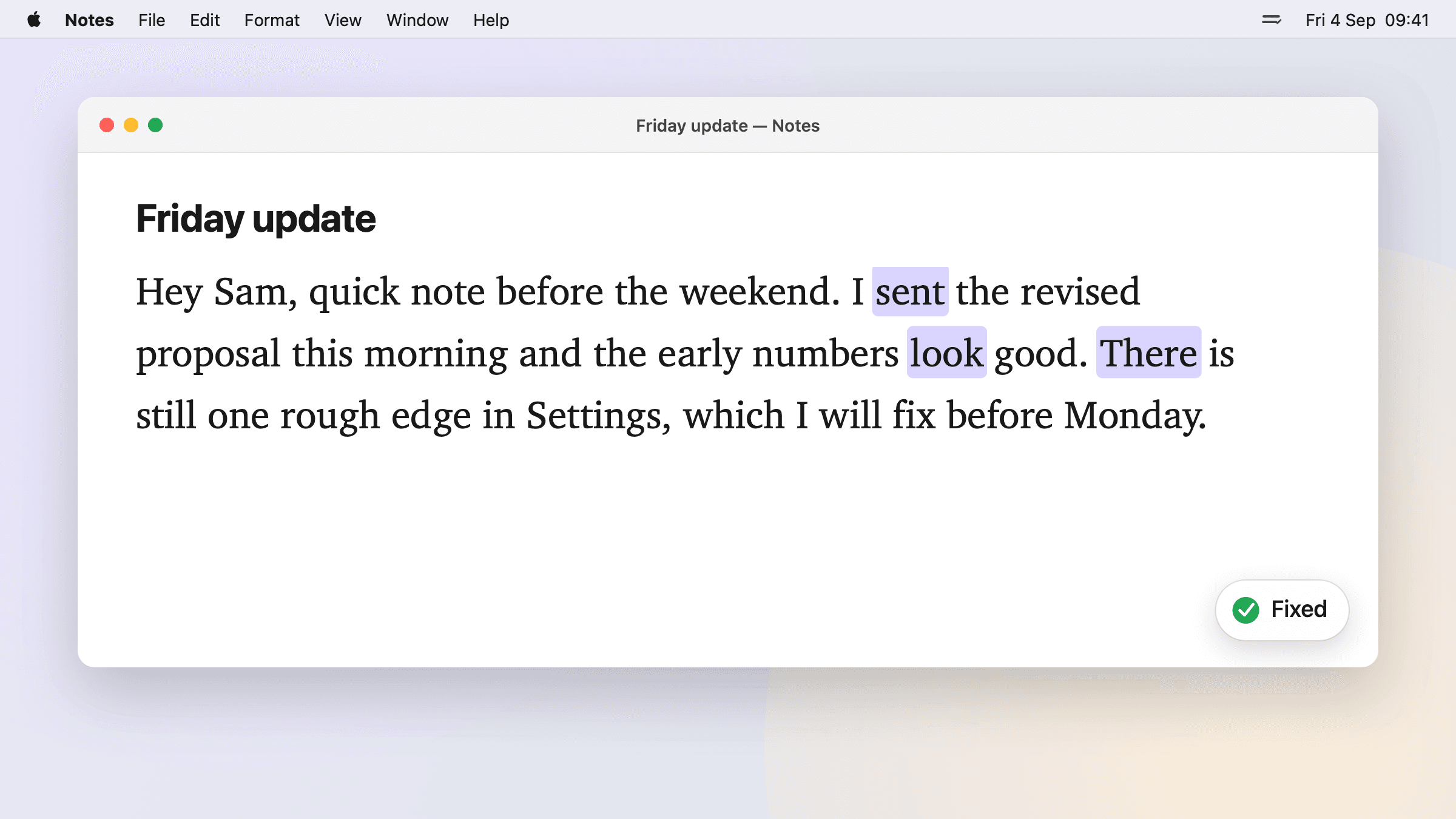Image resolution: width=1456 pixels, height=819 pixels.
Task: Click the date and time clock
Action: (x=1367, y=20)
